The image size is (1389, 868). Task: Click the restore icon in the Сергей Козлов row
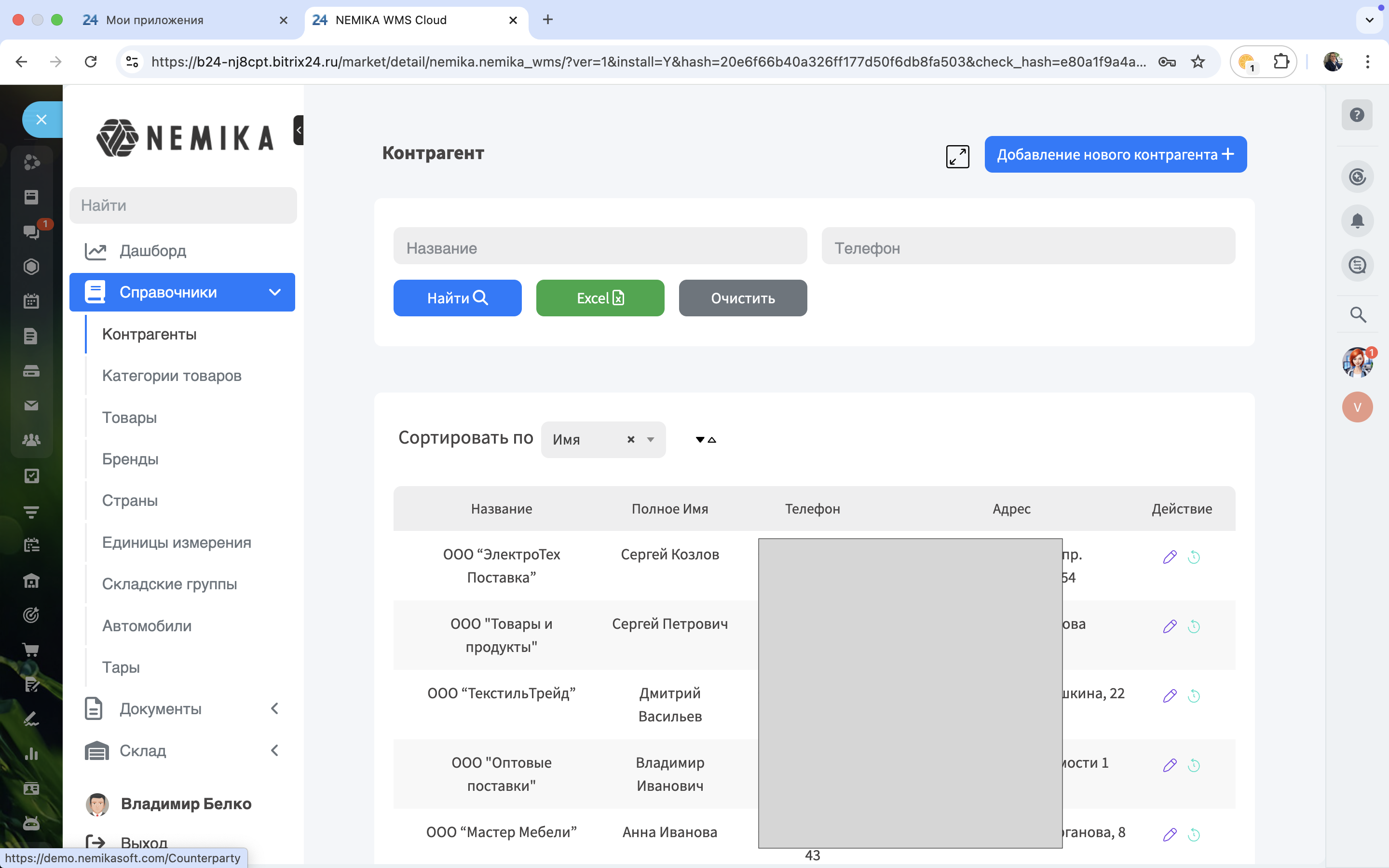(1194, 556)
